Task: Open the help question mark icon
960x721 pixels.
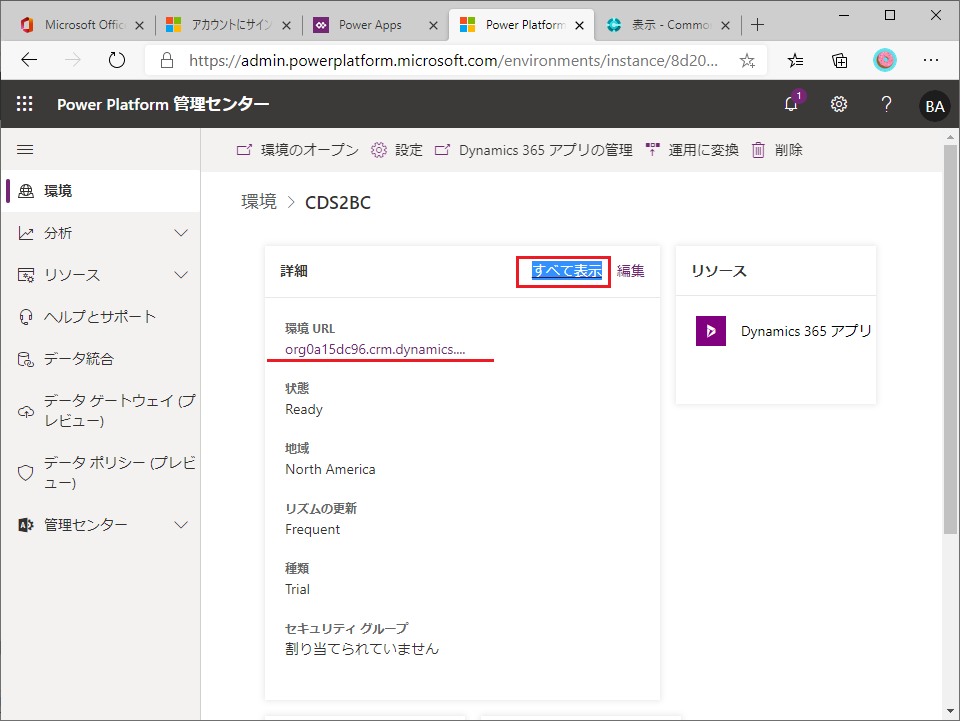Action: 886,104
